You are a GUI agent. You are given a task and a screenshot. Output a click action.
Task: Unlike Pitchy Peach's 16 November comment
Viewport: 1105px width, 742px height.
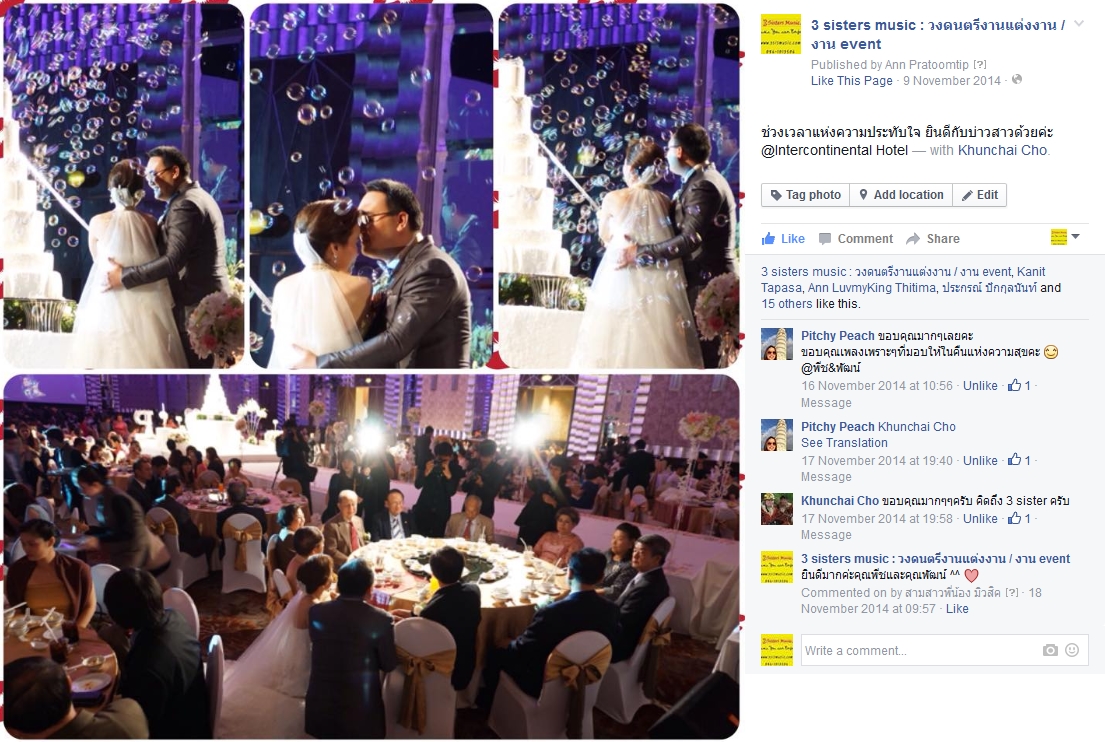(980, 385)
